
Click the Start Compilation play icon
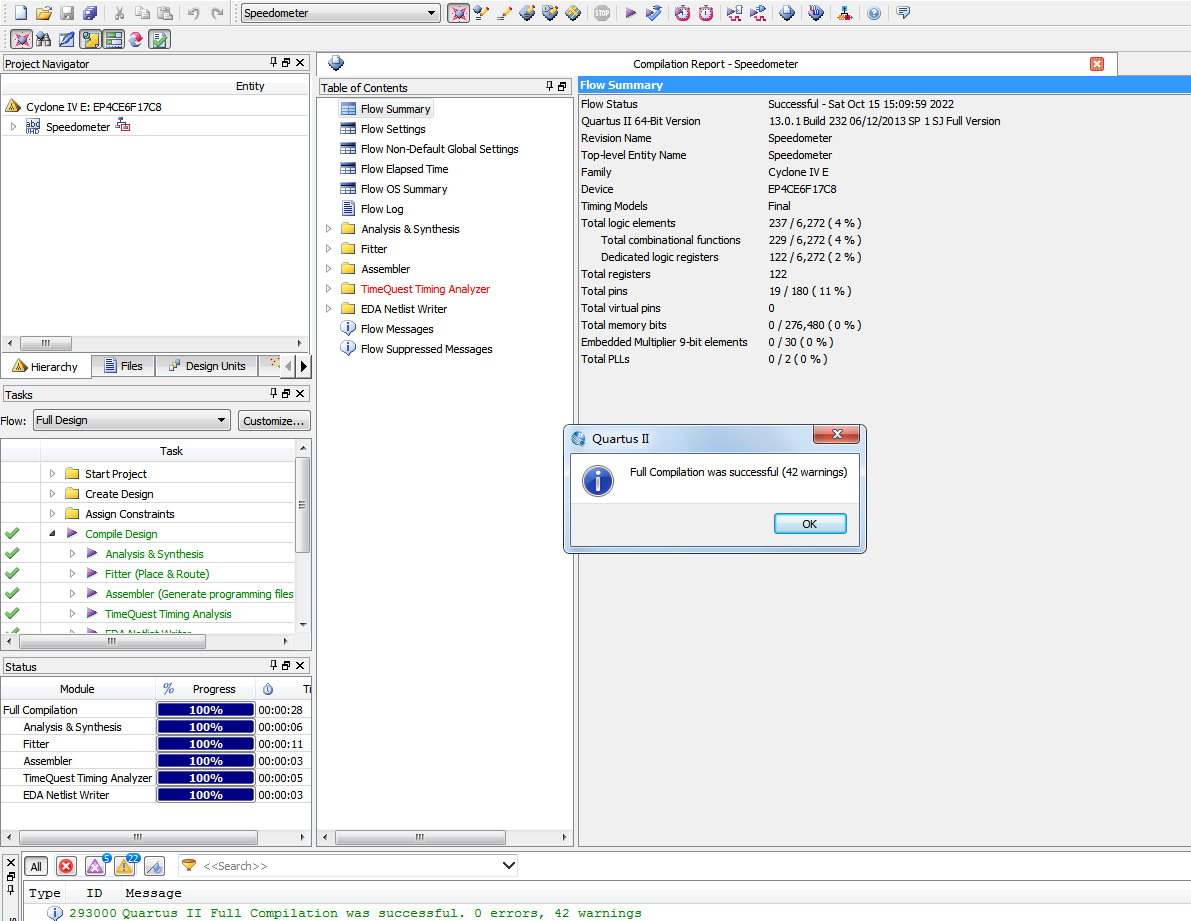point(630,13)
